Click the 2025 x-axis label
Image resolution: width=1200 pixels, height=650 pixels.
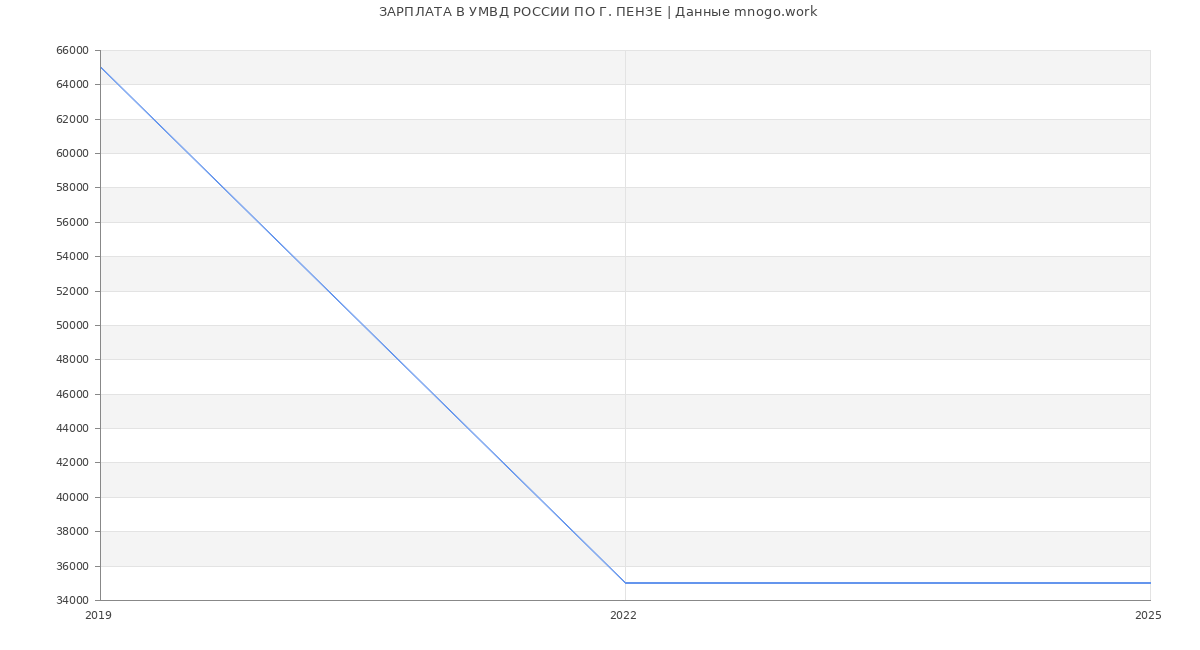coord(1148,616)
